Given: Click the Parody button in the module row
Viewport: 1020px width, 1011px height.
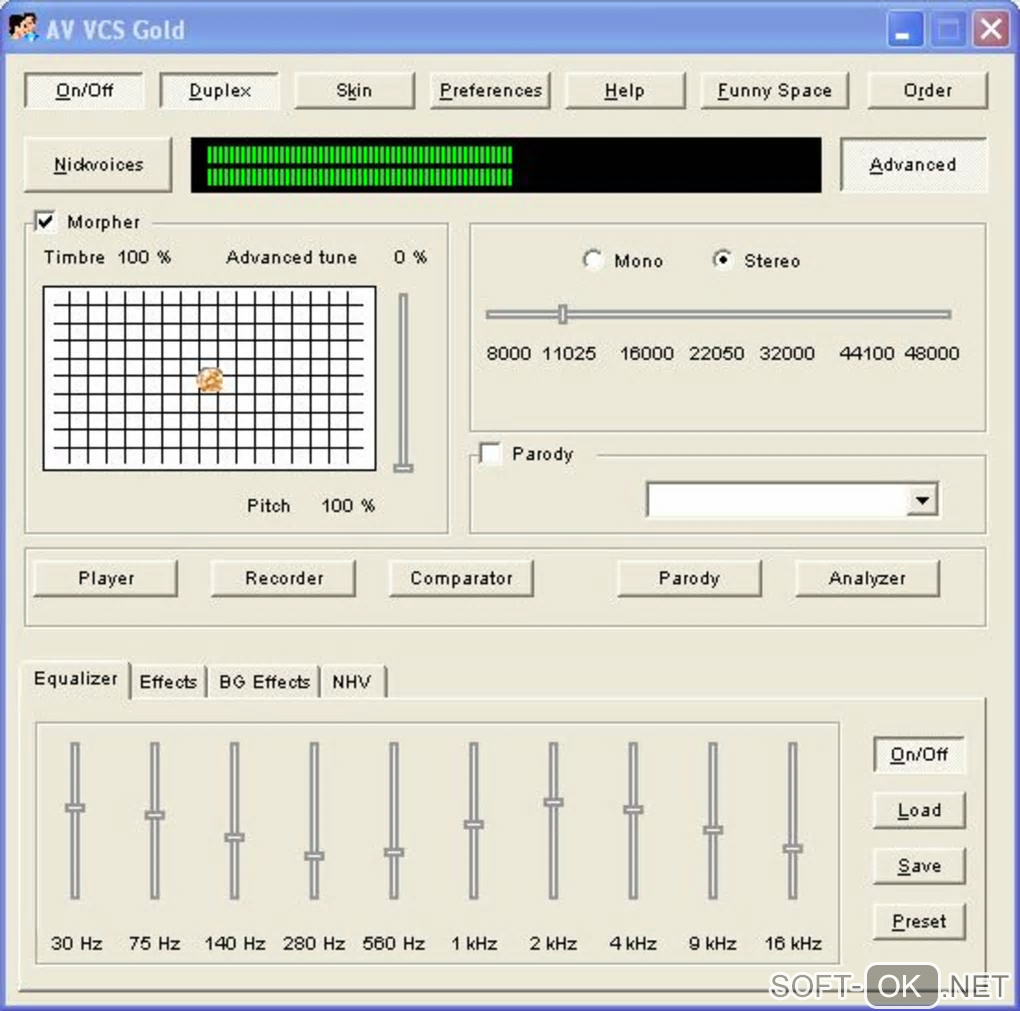Looking at the screenshot, I should click(x=690, y=578).
